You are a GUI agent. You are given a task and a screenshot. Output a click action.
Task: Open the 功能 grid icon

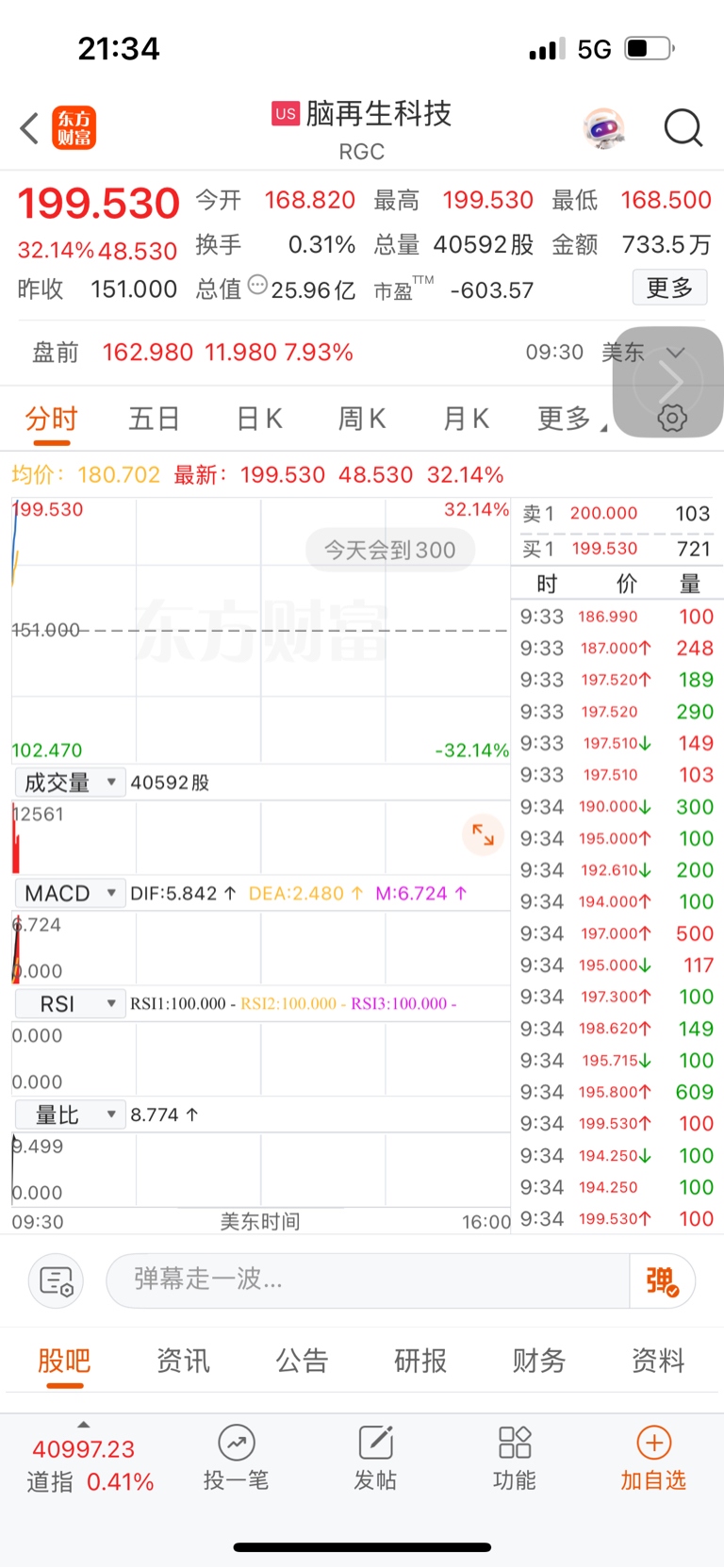click(515, 1443)
